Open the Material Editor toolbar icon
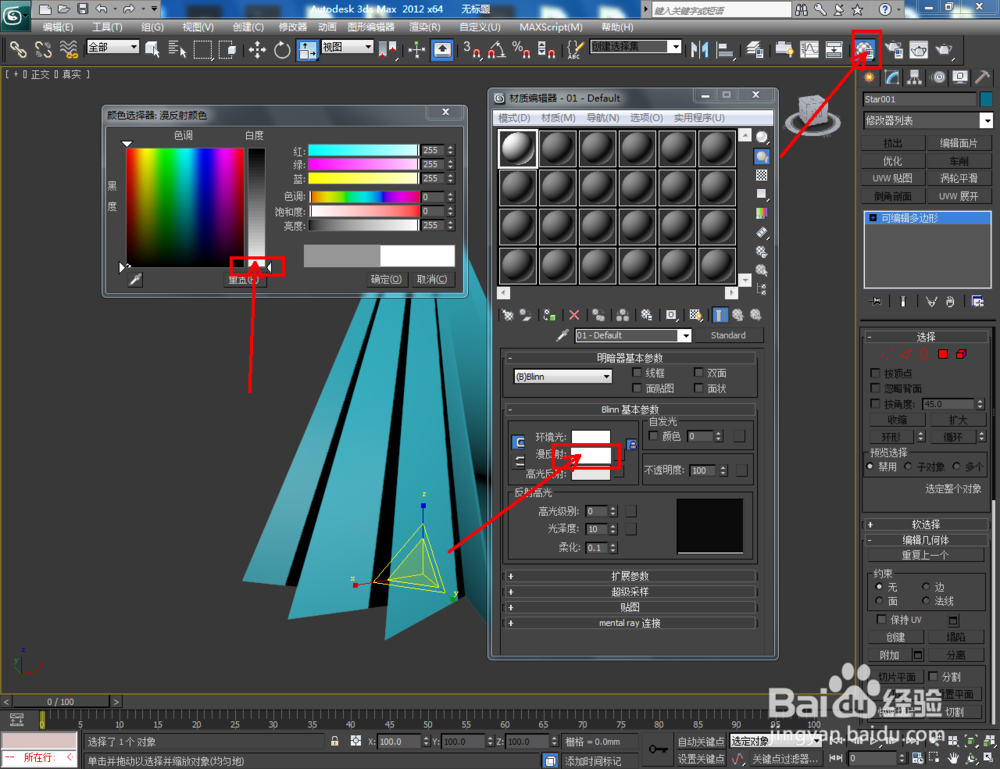Image resolution: width=1000 pixels, height=769 pixels. (865, 49)
